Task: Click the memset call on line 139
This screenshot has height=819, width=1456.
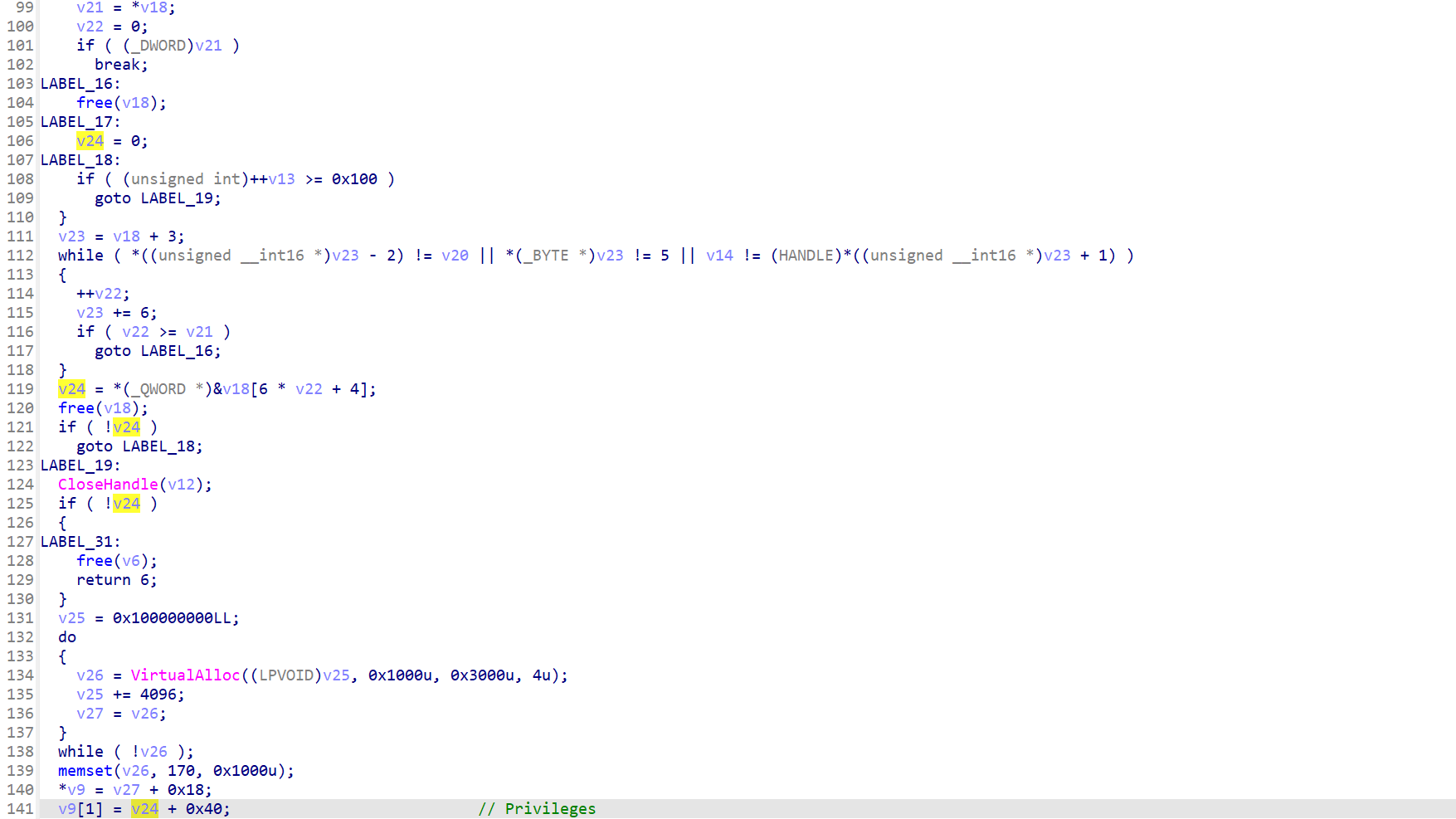Action: tap(85, 771)
